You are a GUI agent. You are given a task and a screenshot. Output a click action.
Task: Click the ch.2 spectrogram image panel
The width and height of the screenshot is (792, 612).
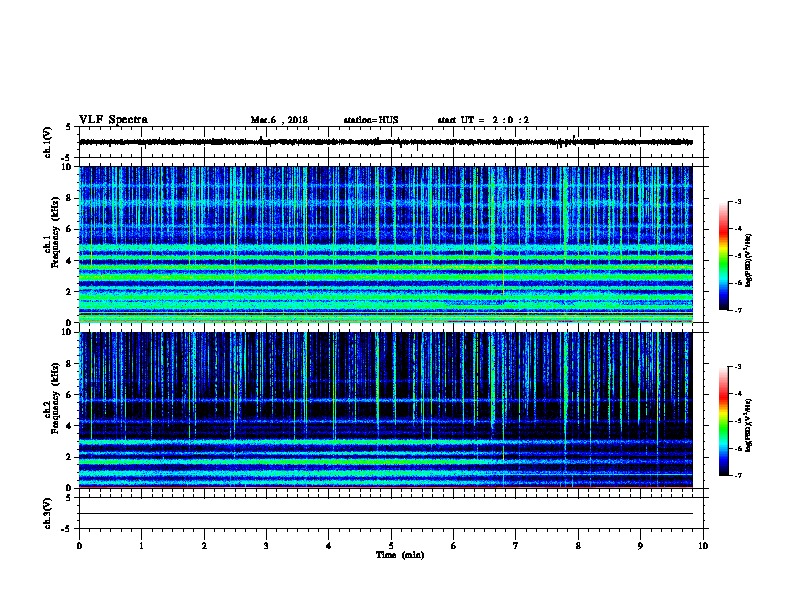pyautogui.click(x=386, y=410)
